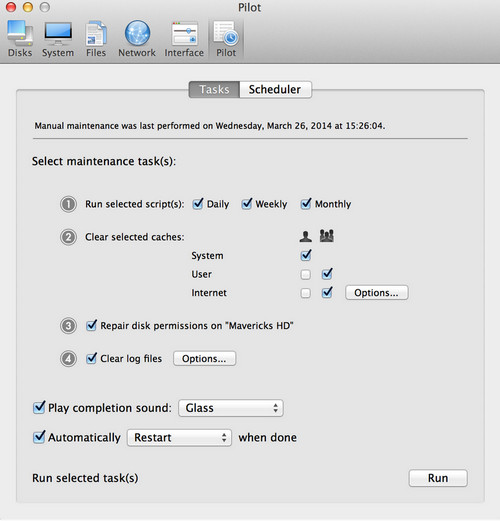Viewport: 500px width, 521px height.
Task: Toggle Play completion sound checkbox
Action: tap(39, 407)
